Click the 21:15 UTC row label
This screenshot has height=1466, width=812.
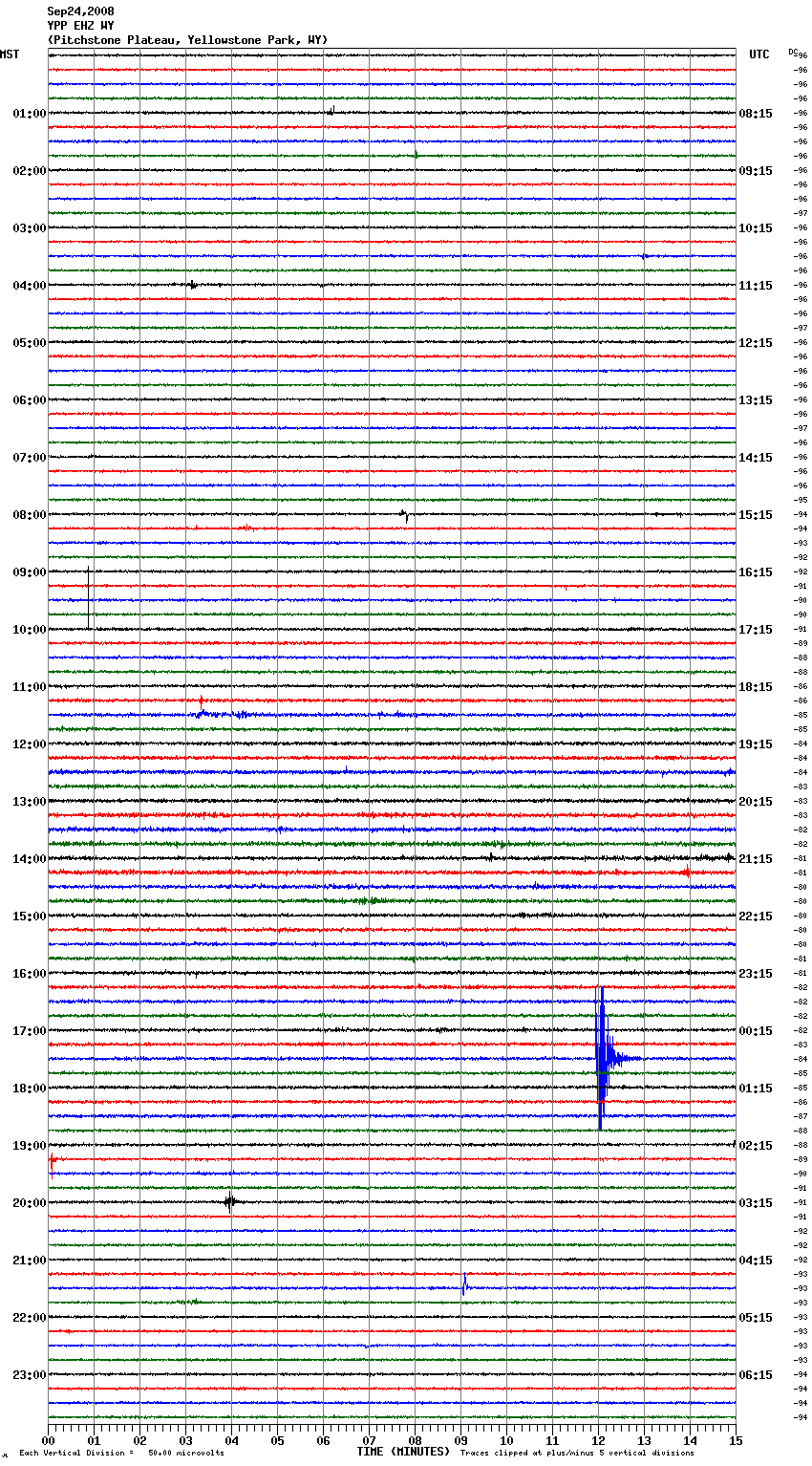[x=756, y=859]
